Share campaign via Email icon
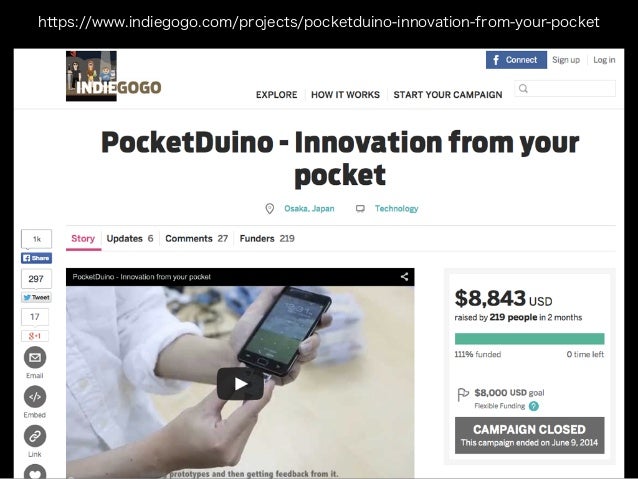 point(35,358)
